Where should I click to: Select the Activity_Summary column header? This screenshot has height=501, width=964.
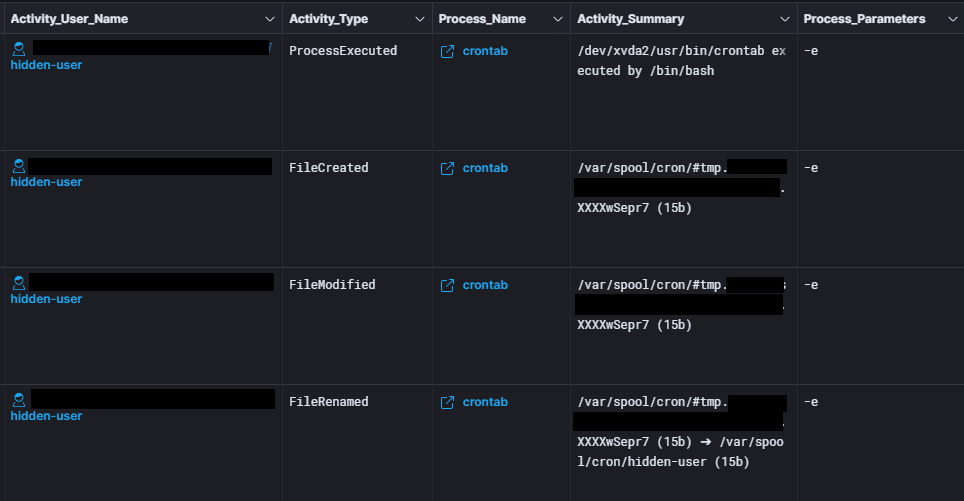click(630, 19)
